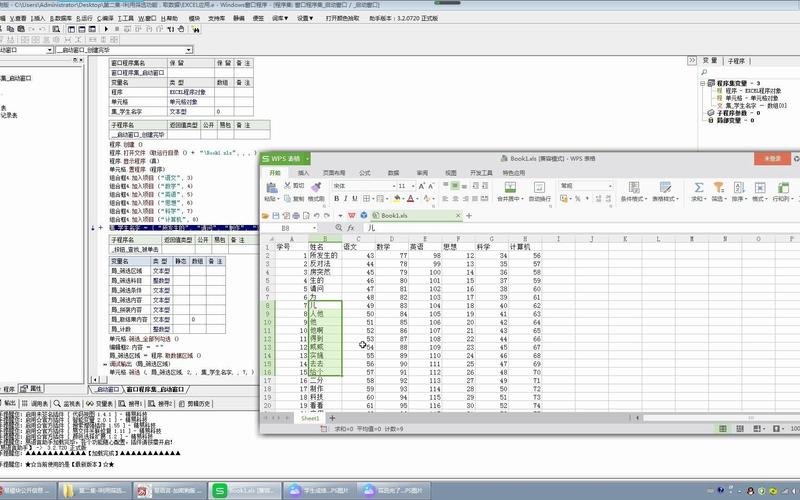Click the increase font size icon

(422, 186)
